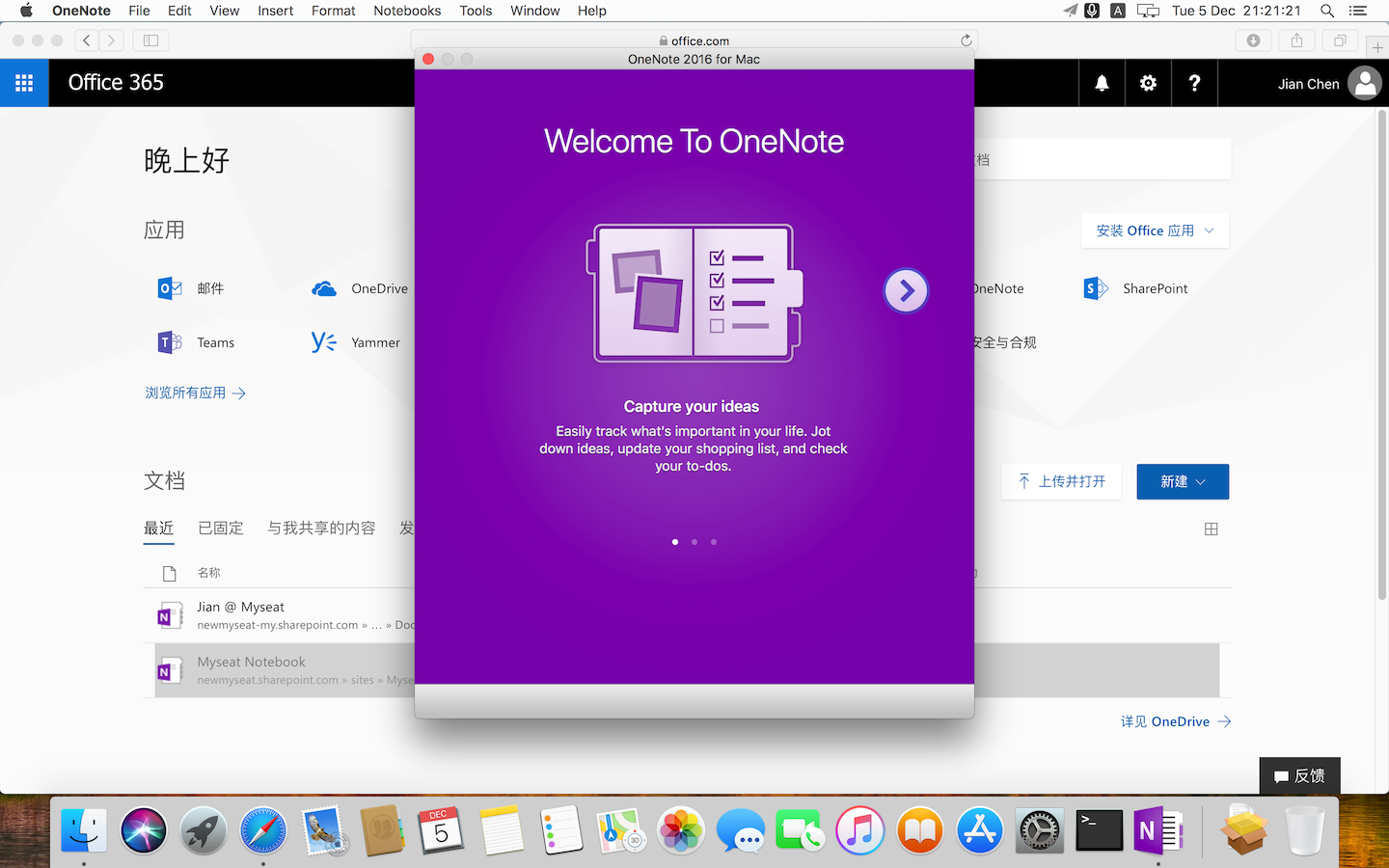Open a new Safari tab with plus
The image size is (1389, 868).
(x=1377, y=47)
